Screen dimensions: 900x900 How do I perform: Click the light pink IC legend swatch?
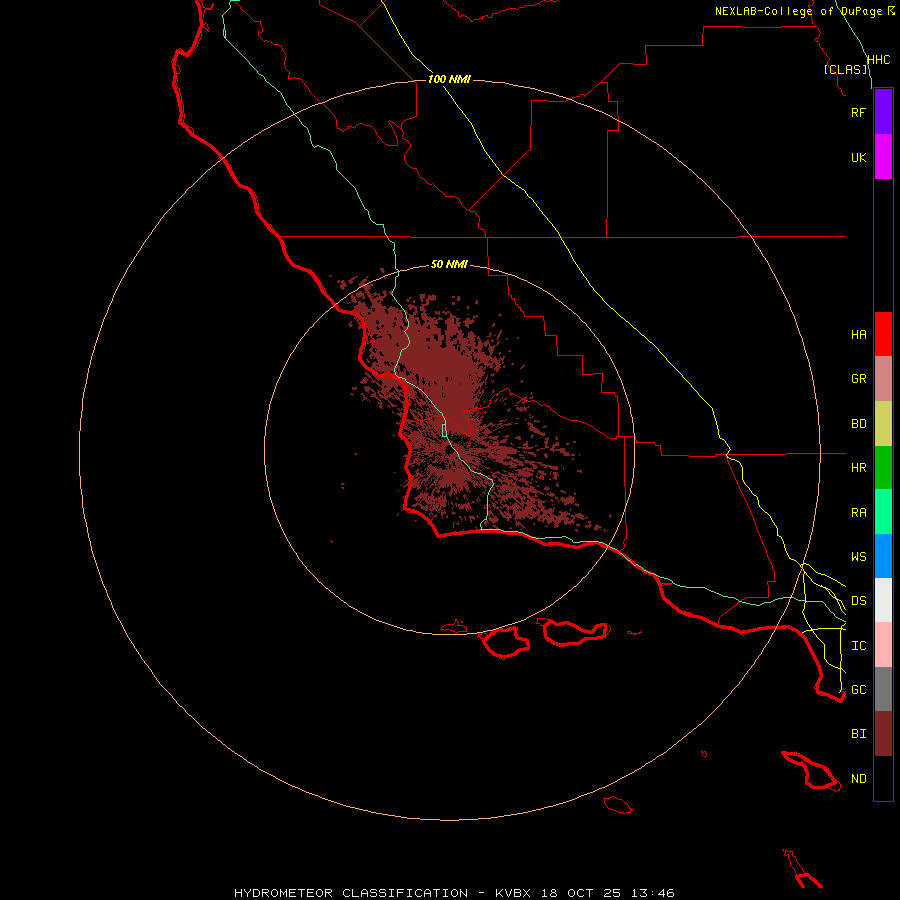(883, 645)
